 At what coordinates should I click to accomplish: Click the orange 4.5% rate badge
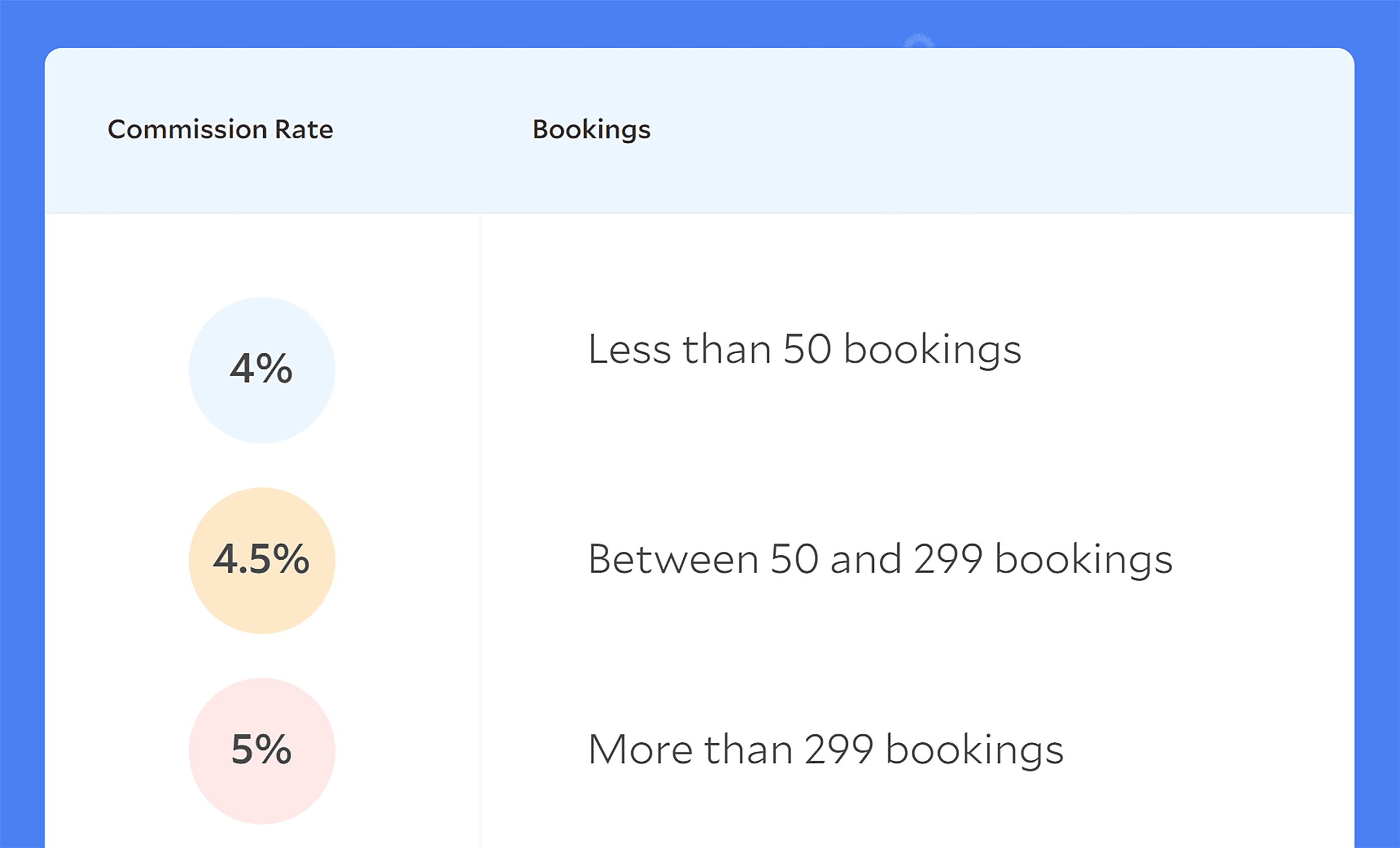[x=262, y=560]
